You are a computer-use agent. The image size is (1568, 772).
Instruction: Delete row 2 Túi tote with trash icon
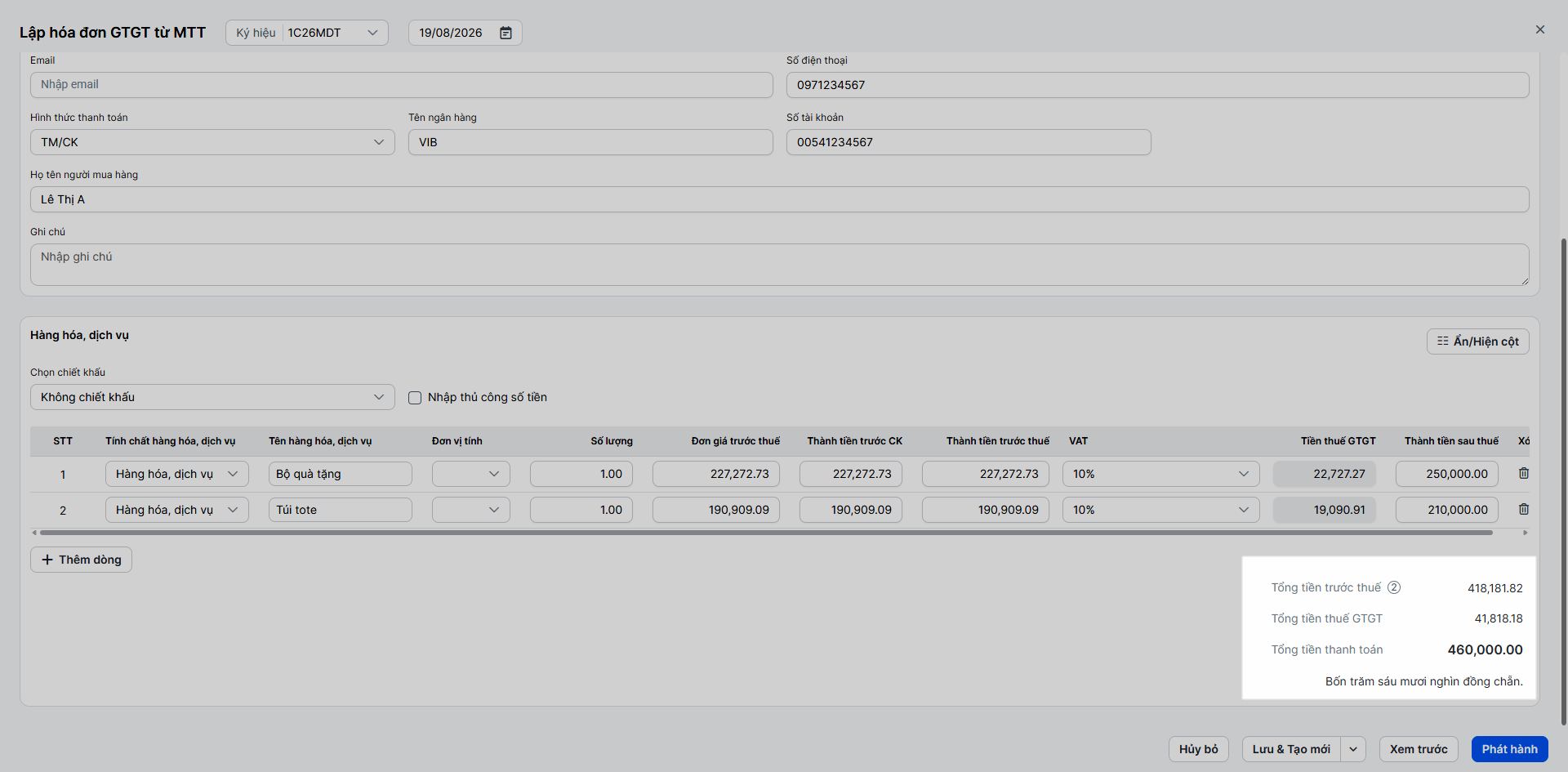(1524, 510)
